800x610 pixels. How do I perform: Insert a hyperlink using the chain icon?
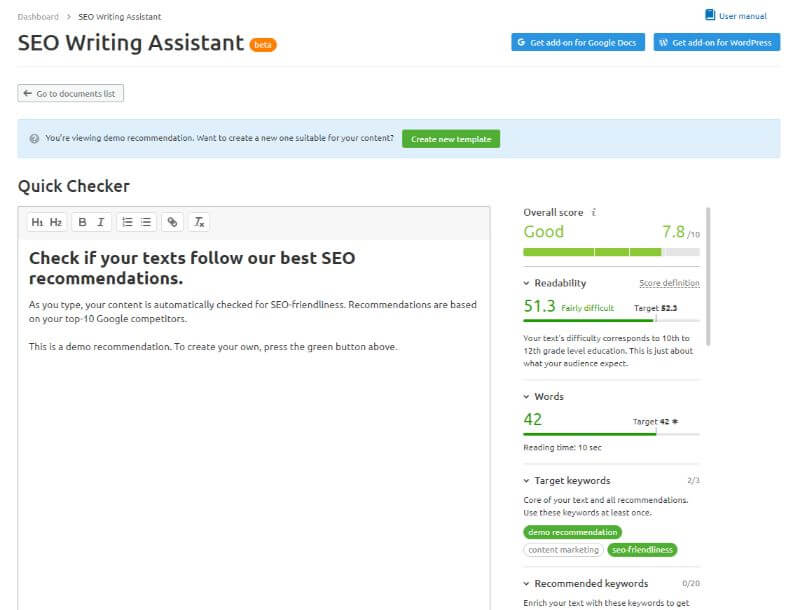click(172, 222)
